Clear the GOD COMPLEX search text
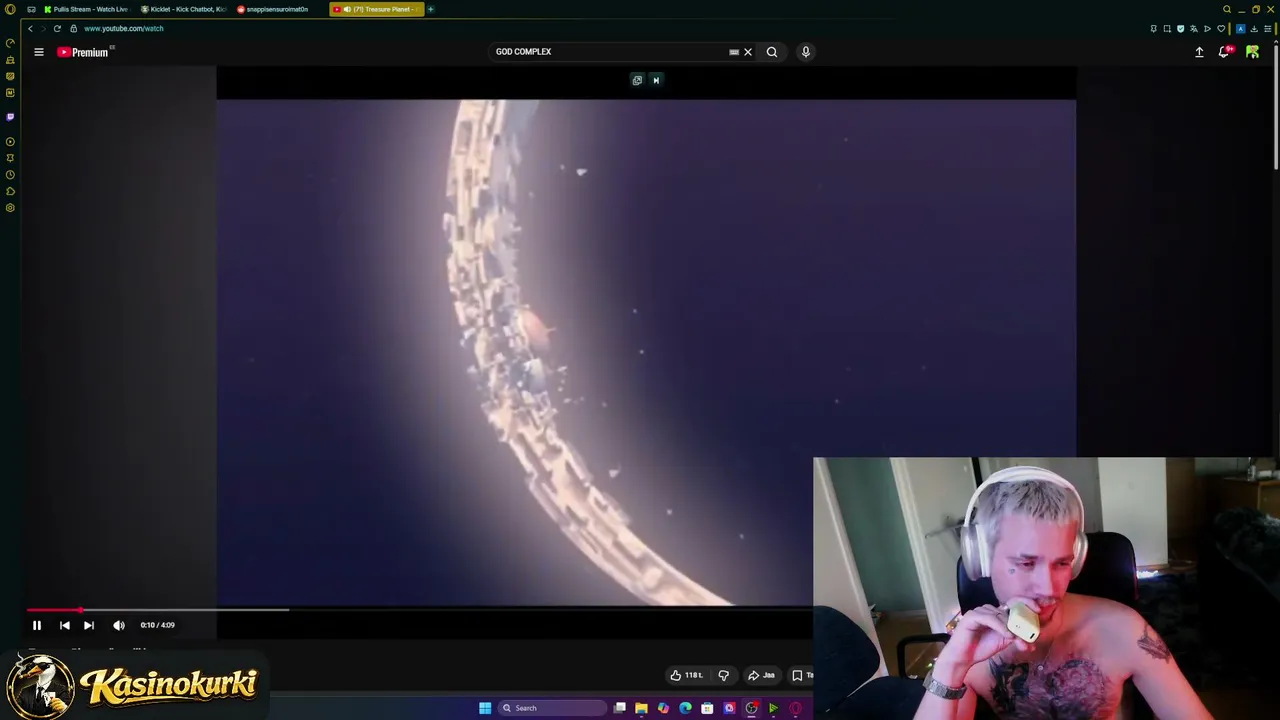Image resolution: width=1280 pixels, height=720 pixels. (748, 52)
